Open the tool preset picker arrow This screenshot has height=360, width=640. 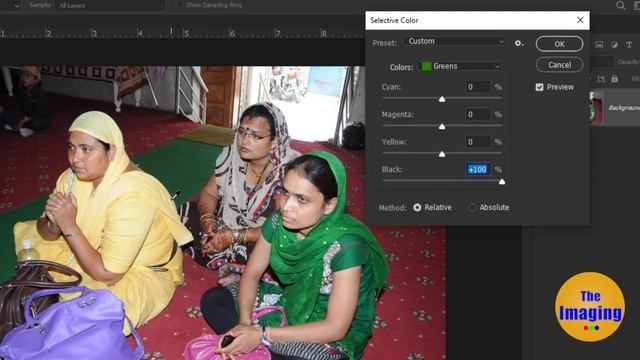17,6
